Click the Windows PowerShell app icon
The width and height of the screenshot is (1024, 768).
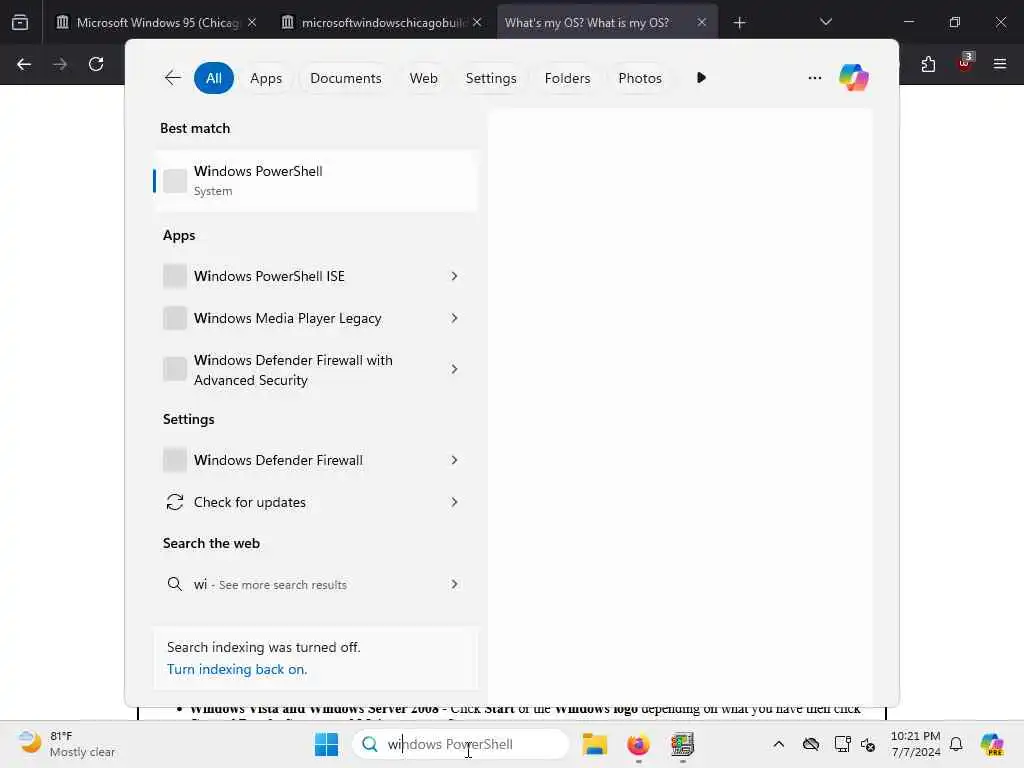click(175, 181)
